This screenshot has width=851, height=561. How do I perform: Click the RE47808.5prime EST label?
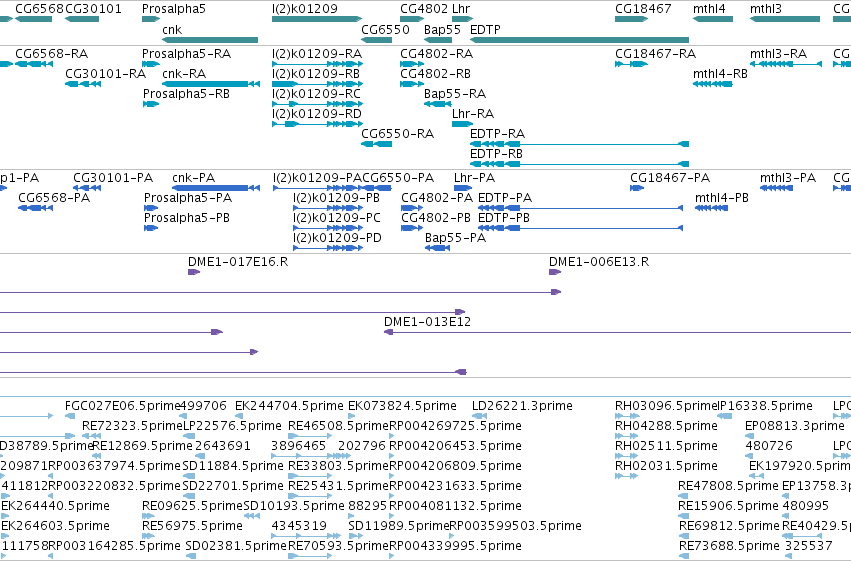point(728,486)
